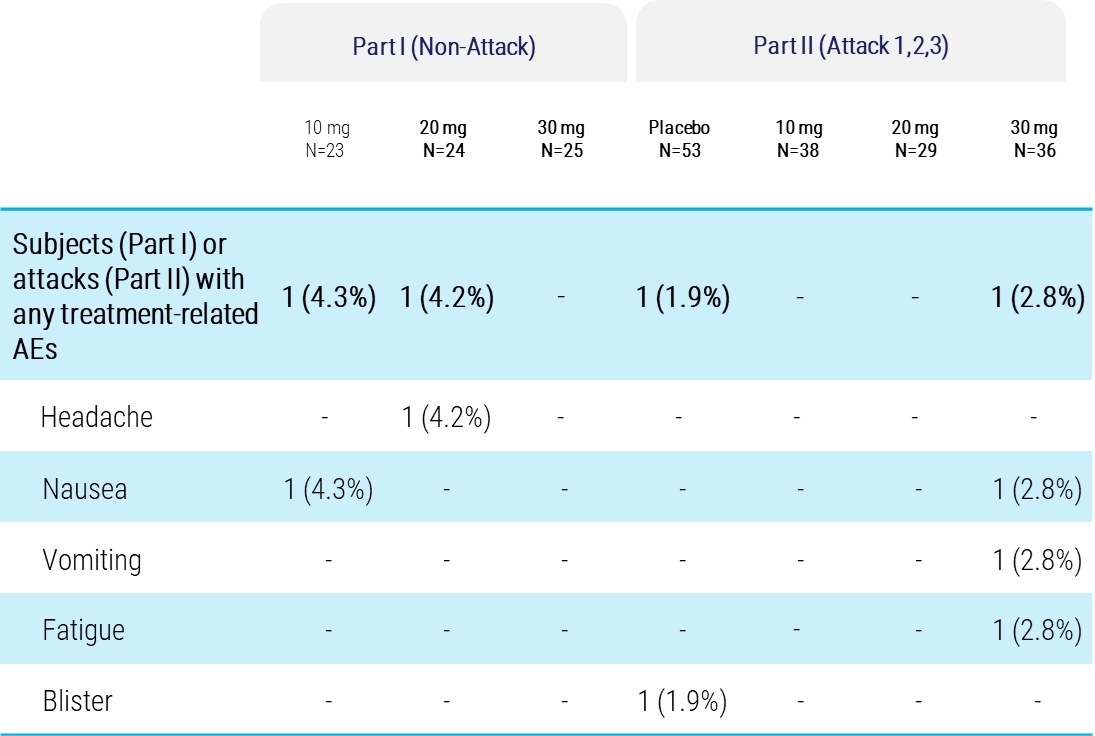Click the Part II 30 mg N=36 column header

pyautogui.click(x=1035, y=139)
